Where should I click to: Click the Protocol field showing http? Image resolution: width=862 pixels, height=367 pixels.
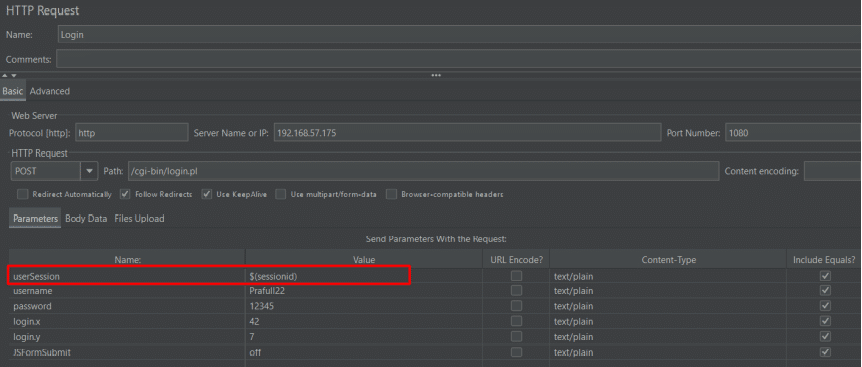(x=131, y=132)
